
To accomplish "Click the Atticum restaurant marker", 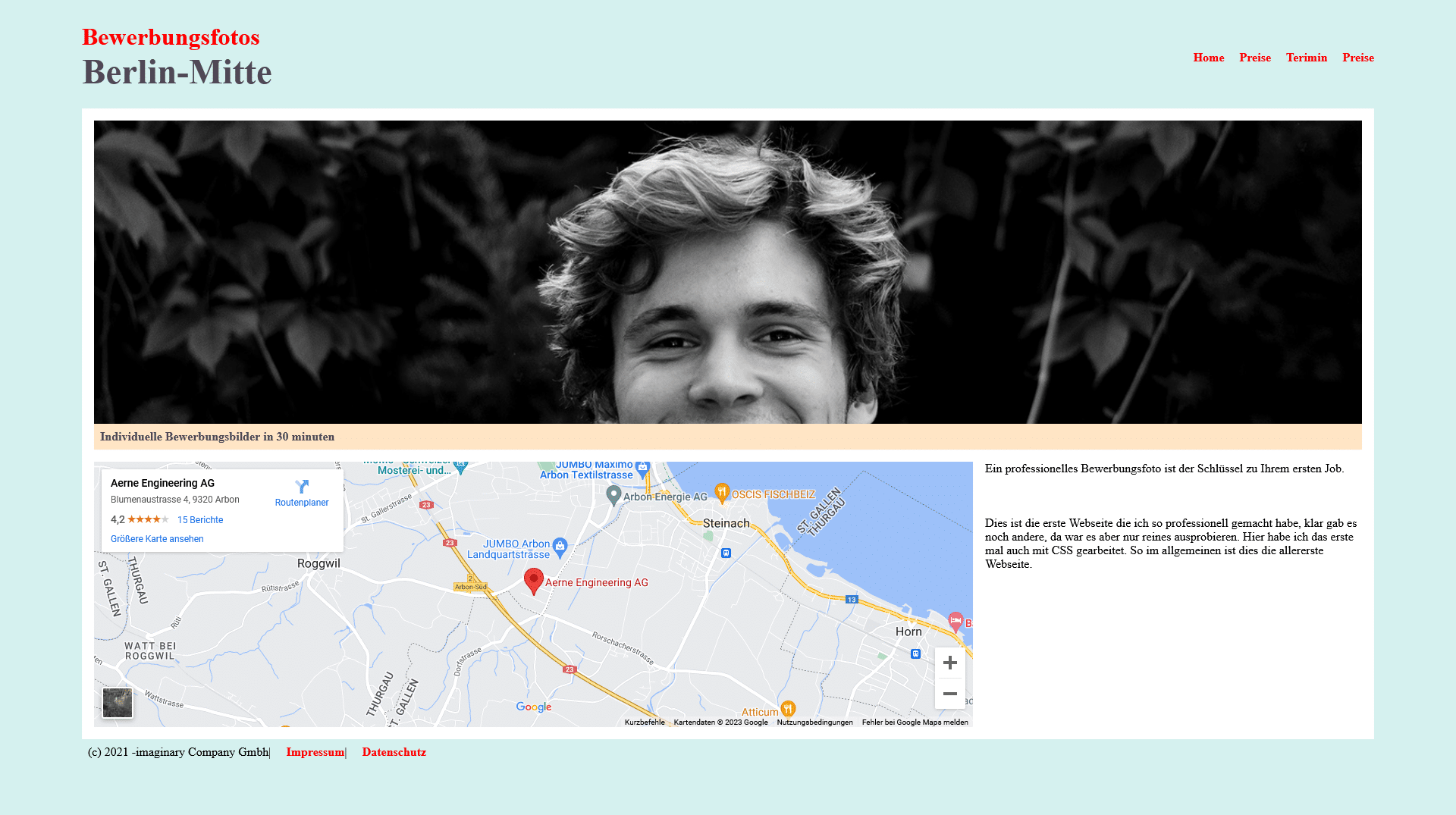I will pos(788,710).
